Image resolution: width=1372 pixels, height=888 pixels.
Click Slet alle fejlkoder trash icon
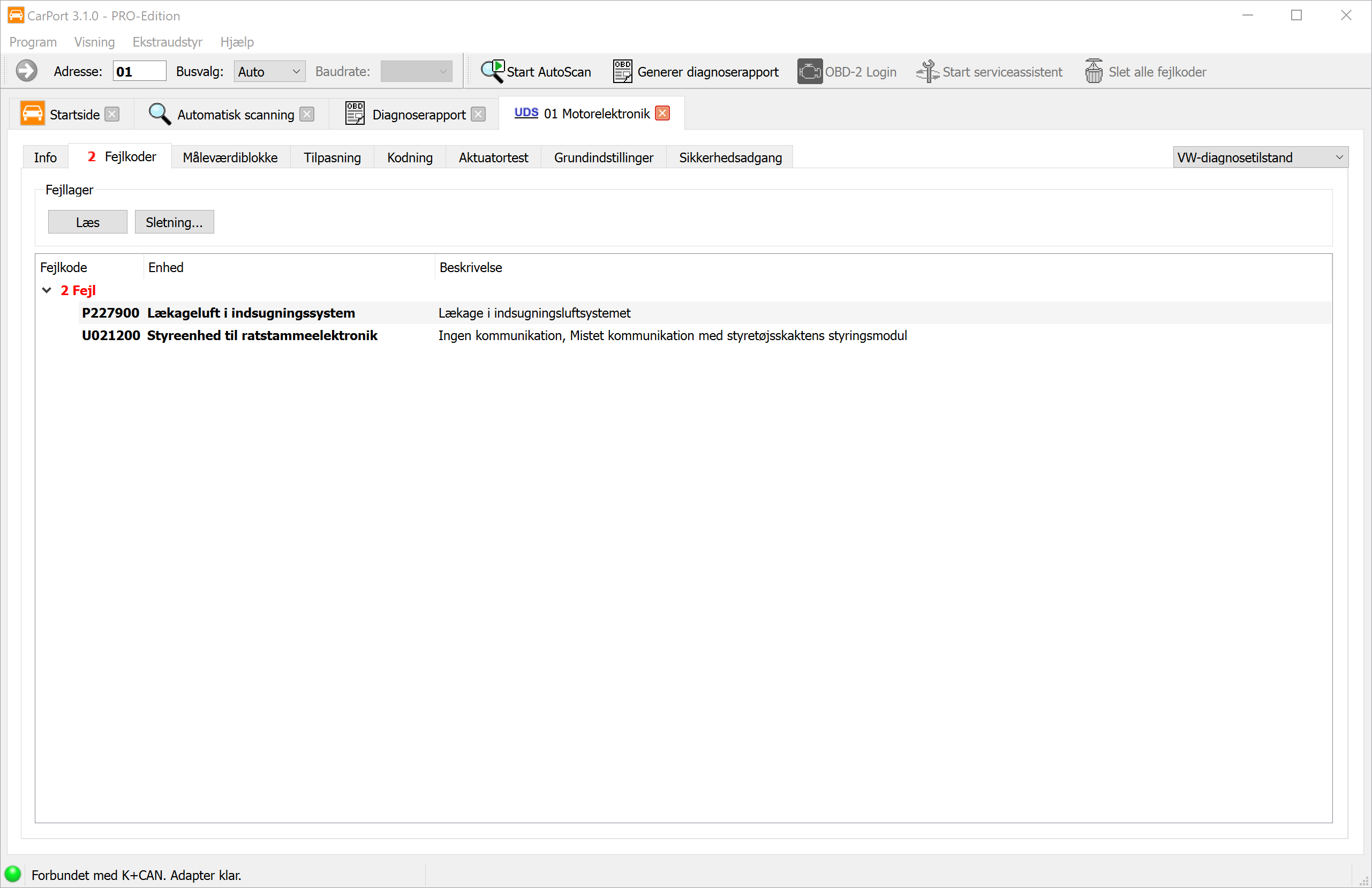(x=1093, y=72)
